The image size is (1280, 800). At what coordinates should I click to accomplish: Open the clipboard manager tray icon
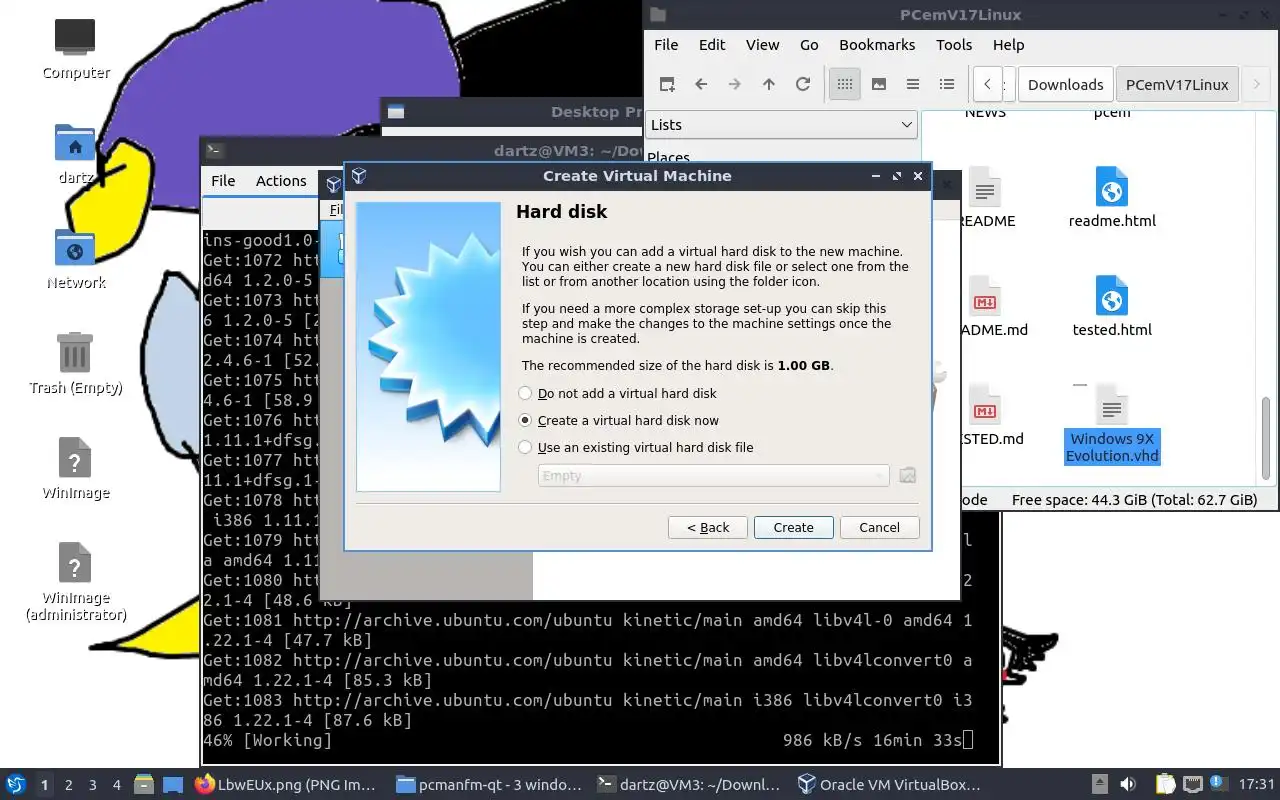1166,785
